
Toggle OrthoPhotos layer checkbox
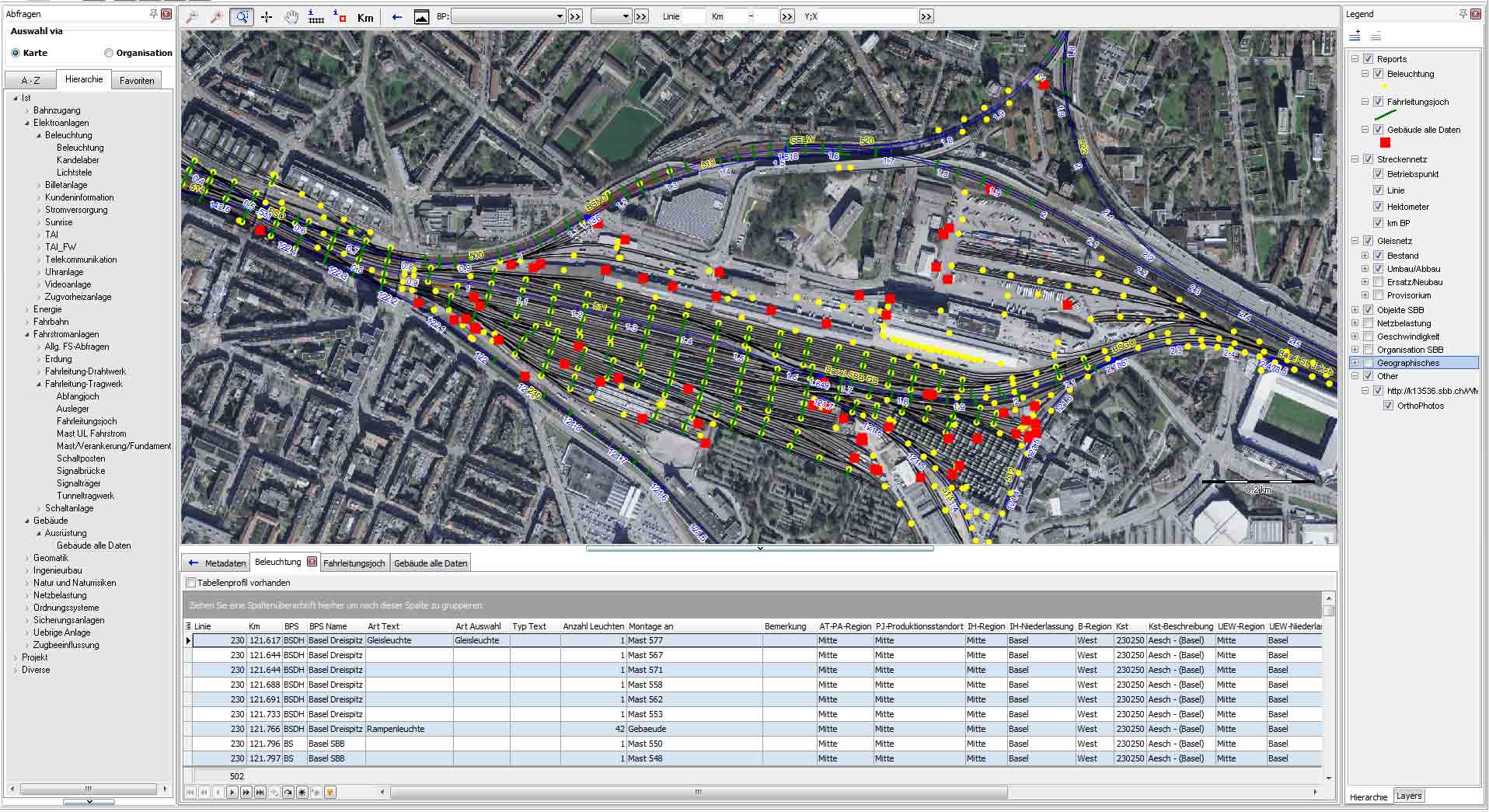click(x=1389, y=406)
